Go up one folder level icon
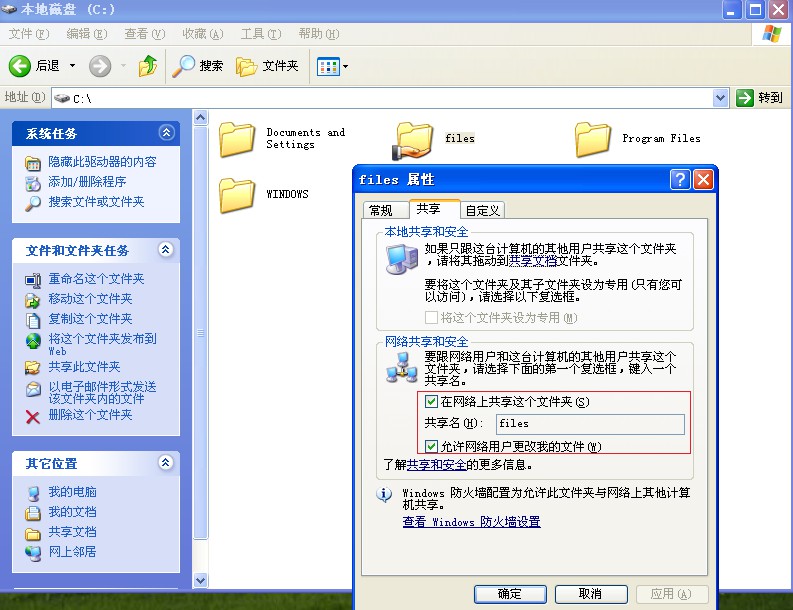Screen dimensions: 793x610 coord(148,66)
